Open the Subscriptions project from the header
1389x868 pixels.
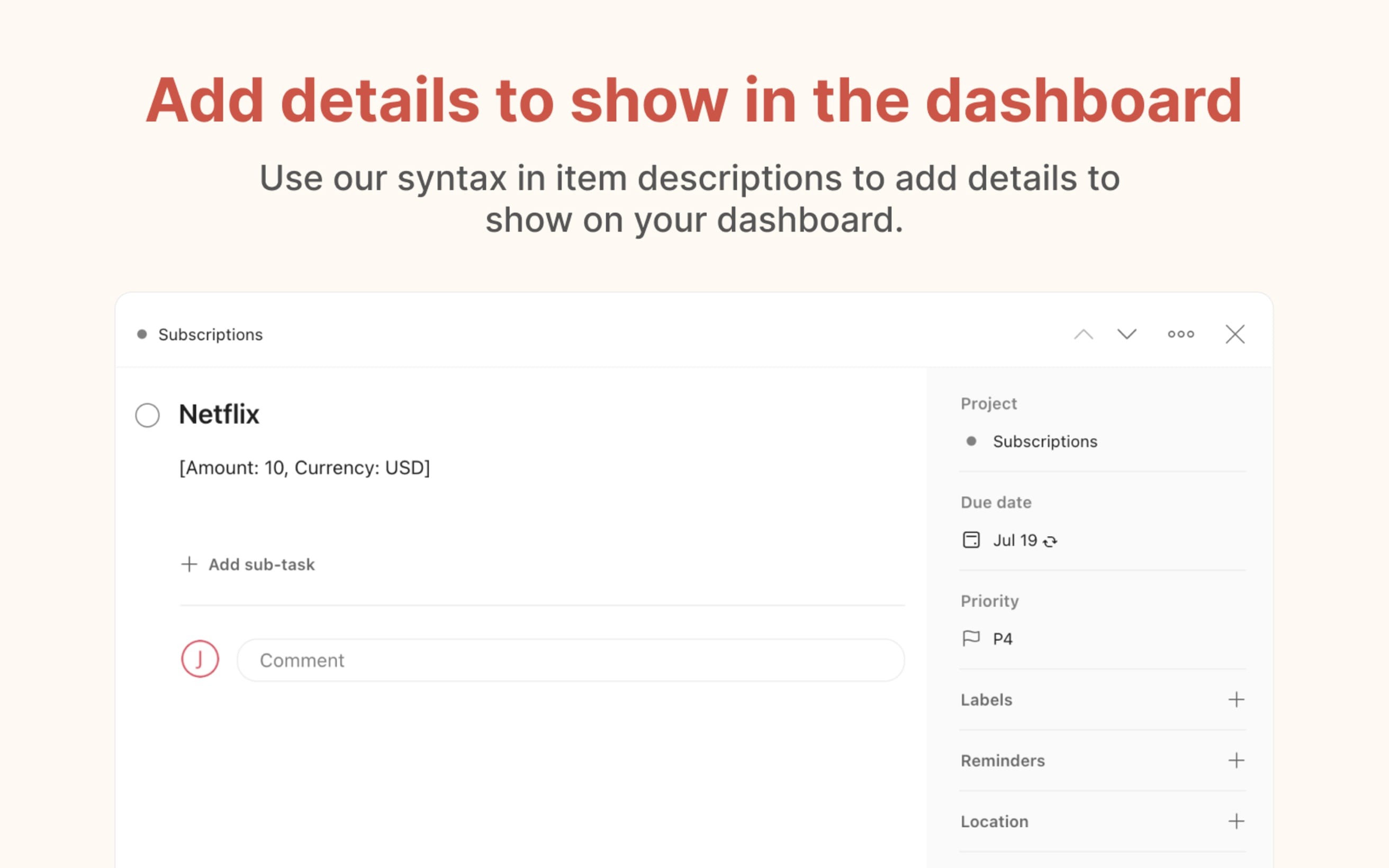211,334
